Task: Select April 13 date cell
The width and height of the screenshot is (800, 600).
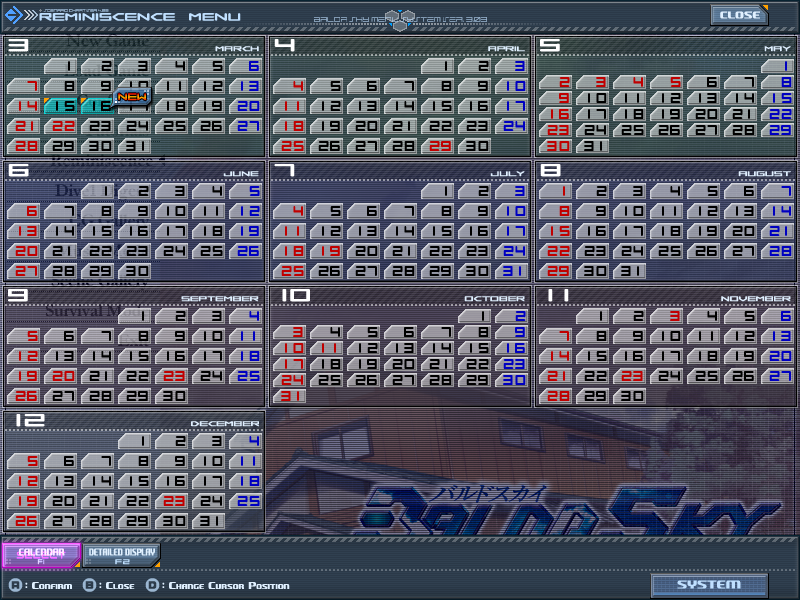Action: pos(364,106)
